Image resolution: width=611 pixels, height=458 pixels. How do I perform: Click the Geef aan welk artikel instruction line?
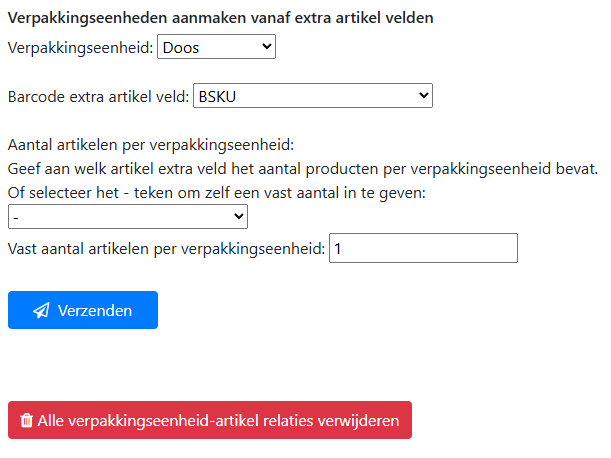tap(302, 168)
